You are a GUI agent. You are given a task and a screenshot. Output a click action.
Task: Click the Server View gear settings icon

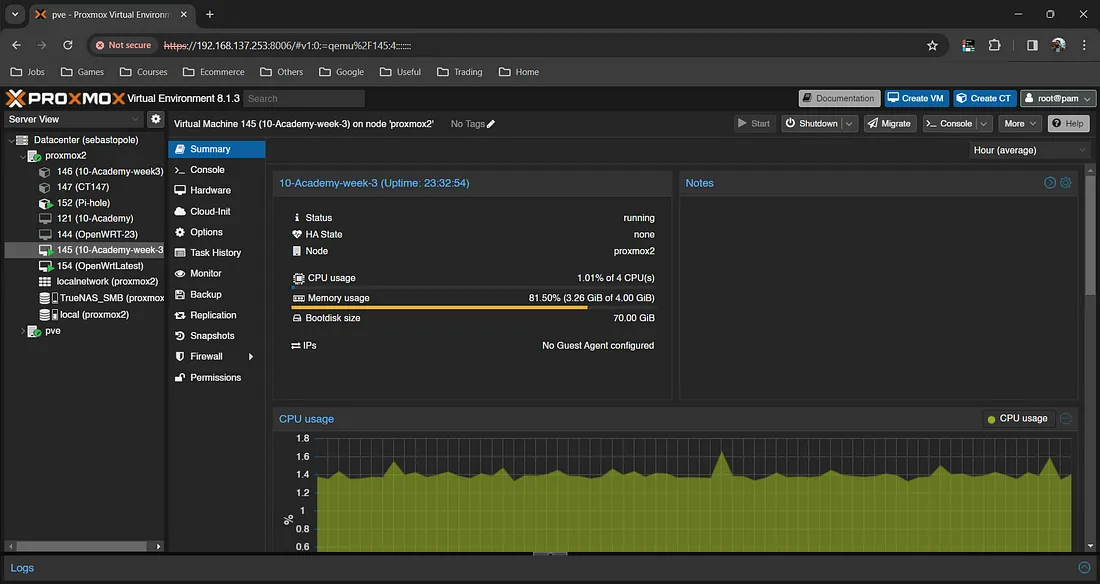tap(155, 119)
